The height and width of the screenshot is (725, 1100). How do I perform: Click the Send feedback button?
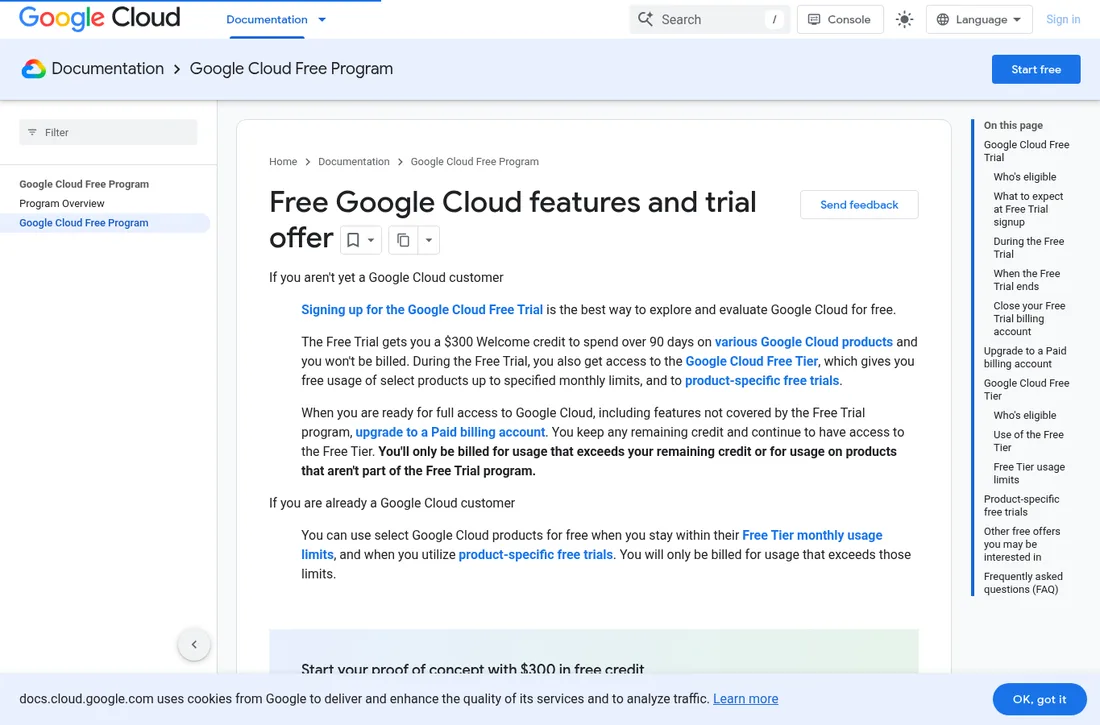click(859, 205)
